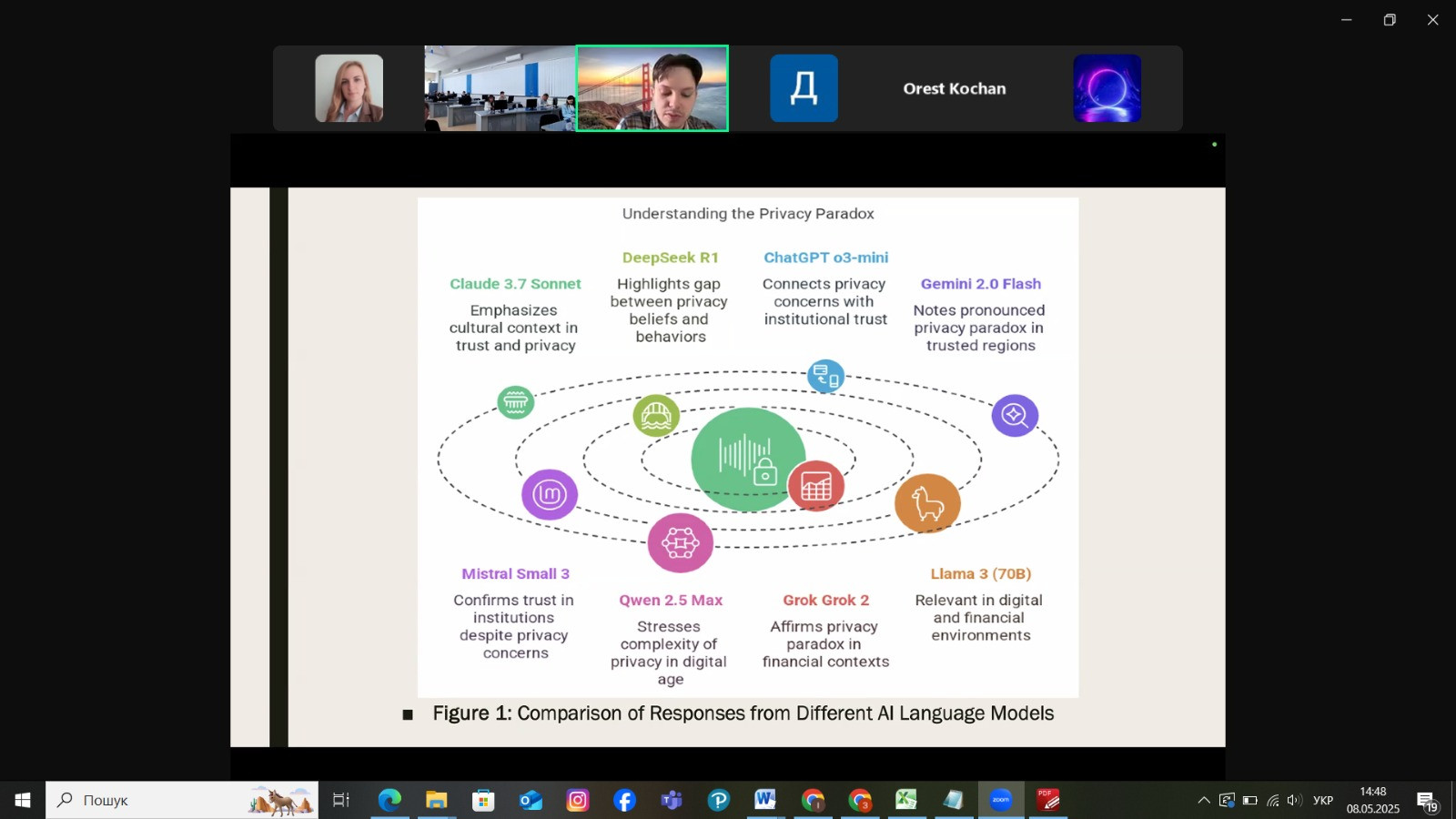Switch the УКР input language indicator
Viewport: 1456px width, 819px height.
coord(1323,801)
